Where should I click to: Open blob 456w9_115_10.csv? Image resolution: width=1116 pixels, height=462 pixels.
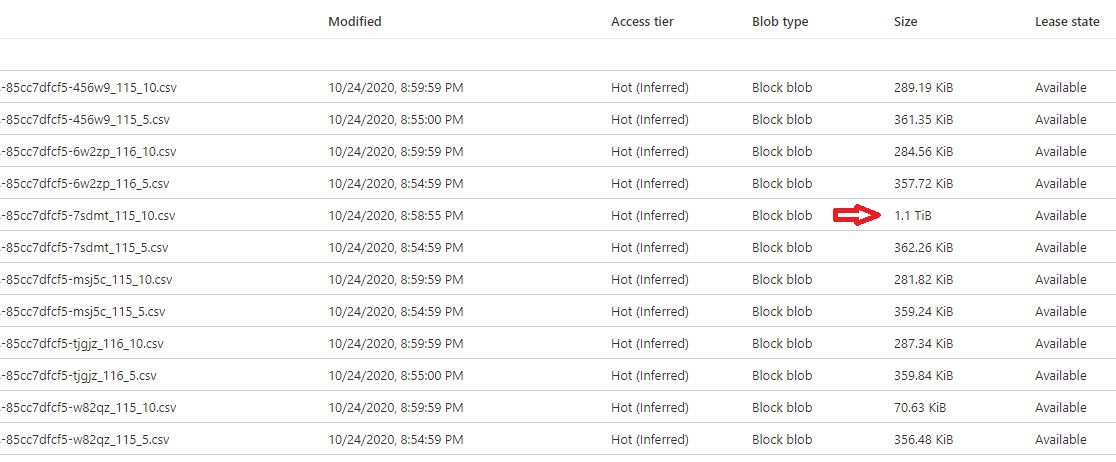pyautogui.click(x=88, y=88)
